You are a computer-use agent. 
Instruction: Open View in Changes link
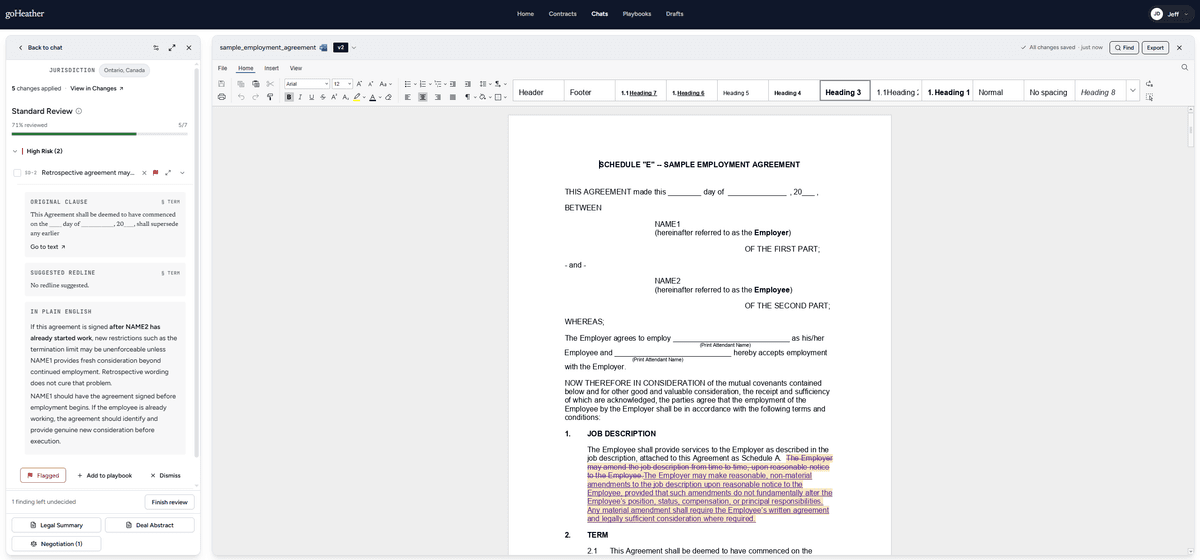click(97, 88)
